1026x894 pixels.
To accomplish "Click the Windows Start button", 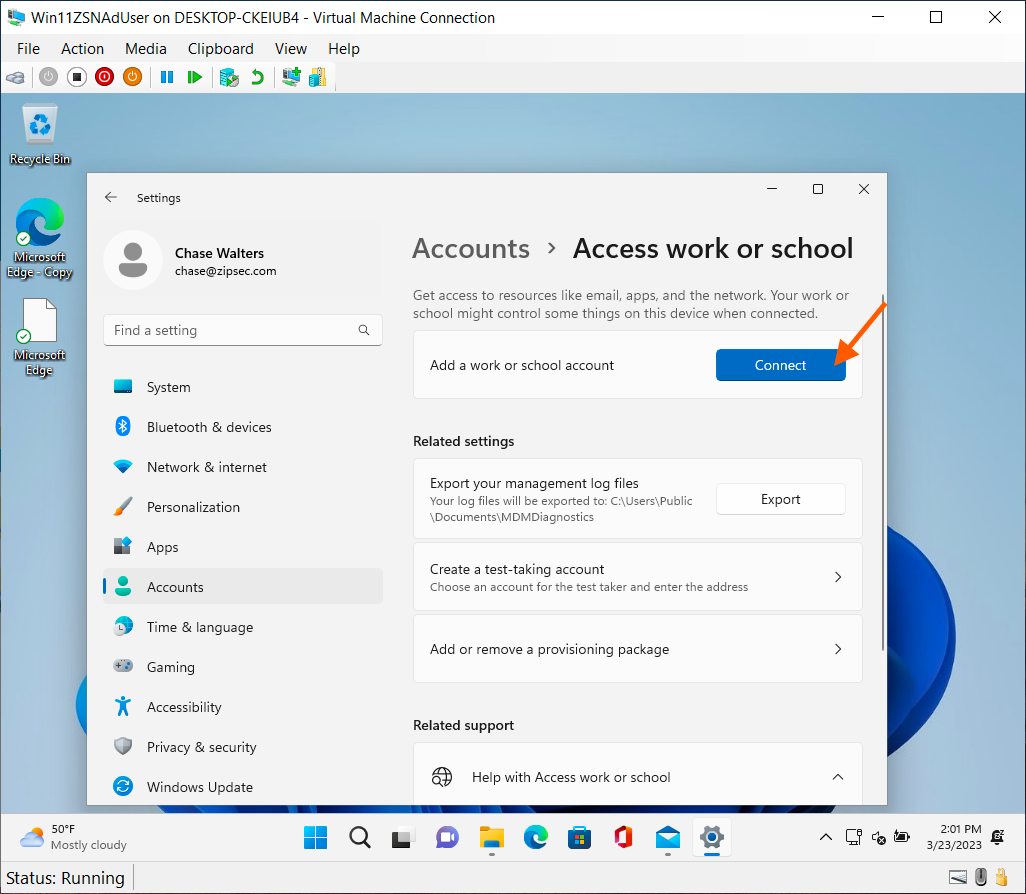I will 315,837.
